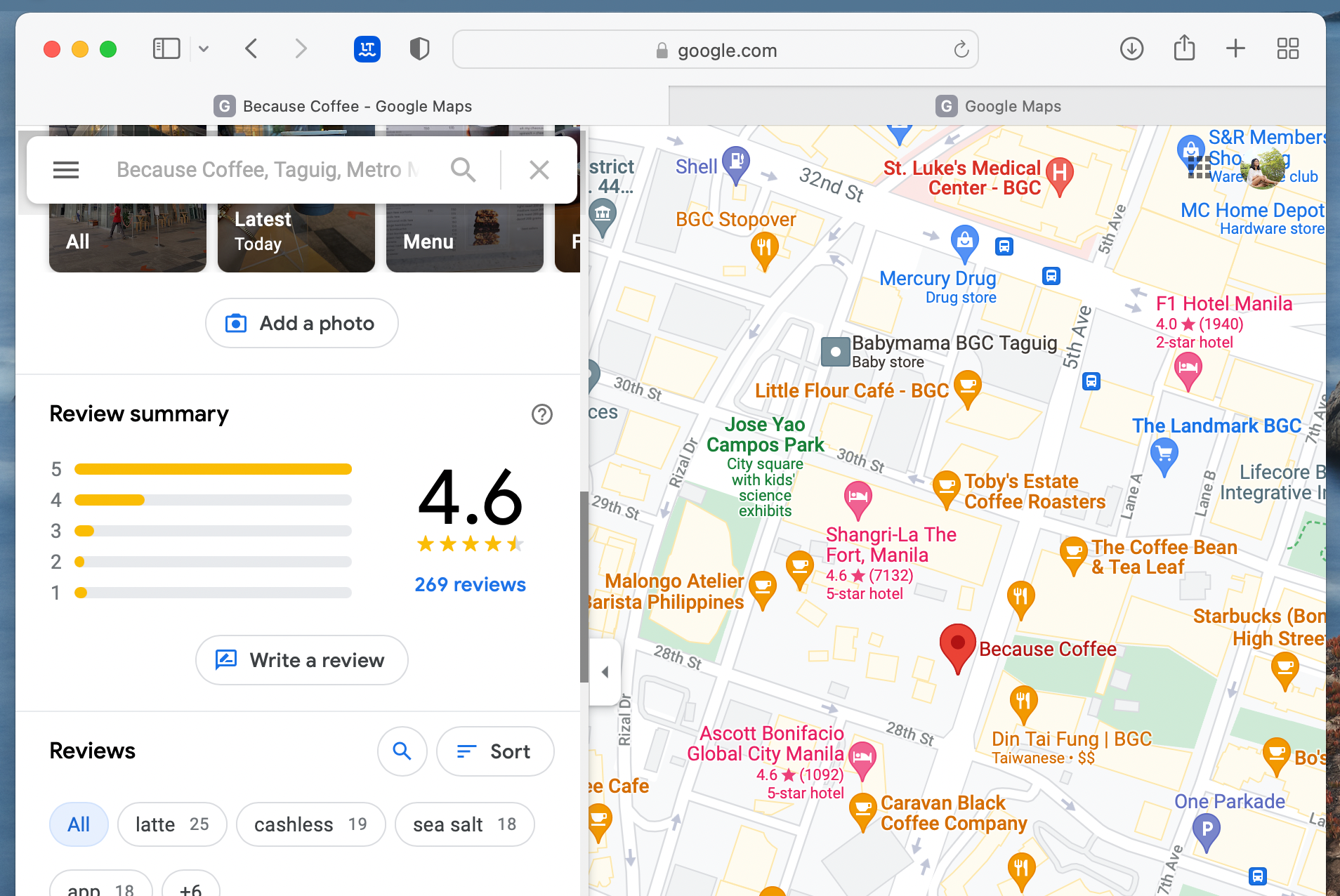The width and height of the screenshot is (1340, 896).
Task: Toggle the sea salt review filter
Action: point(464,824)
